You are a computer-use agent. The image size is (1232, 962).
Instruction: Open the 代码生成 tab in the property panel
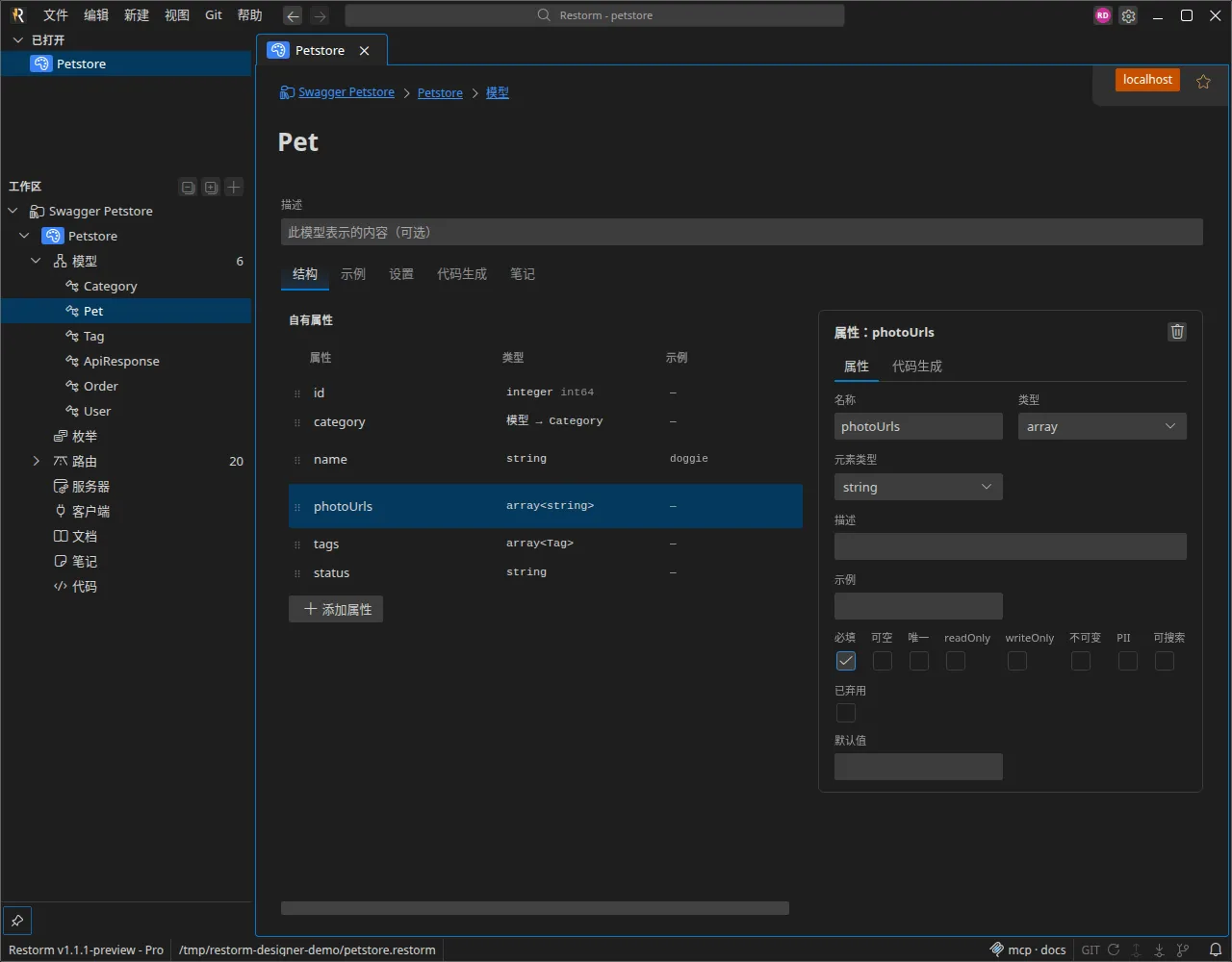(917, 367)
